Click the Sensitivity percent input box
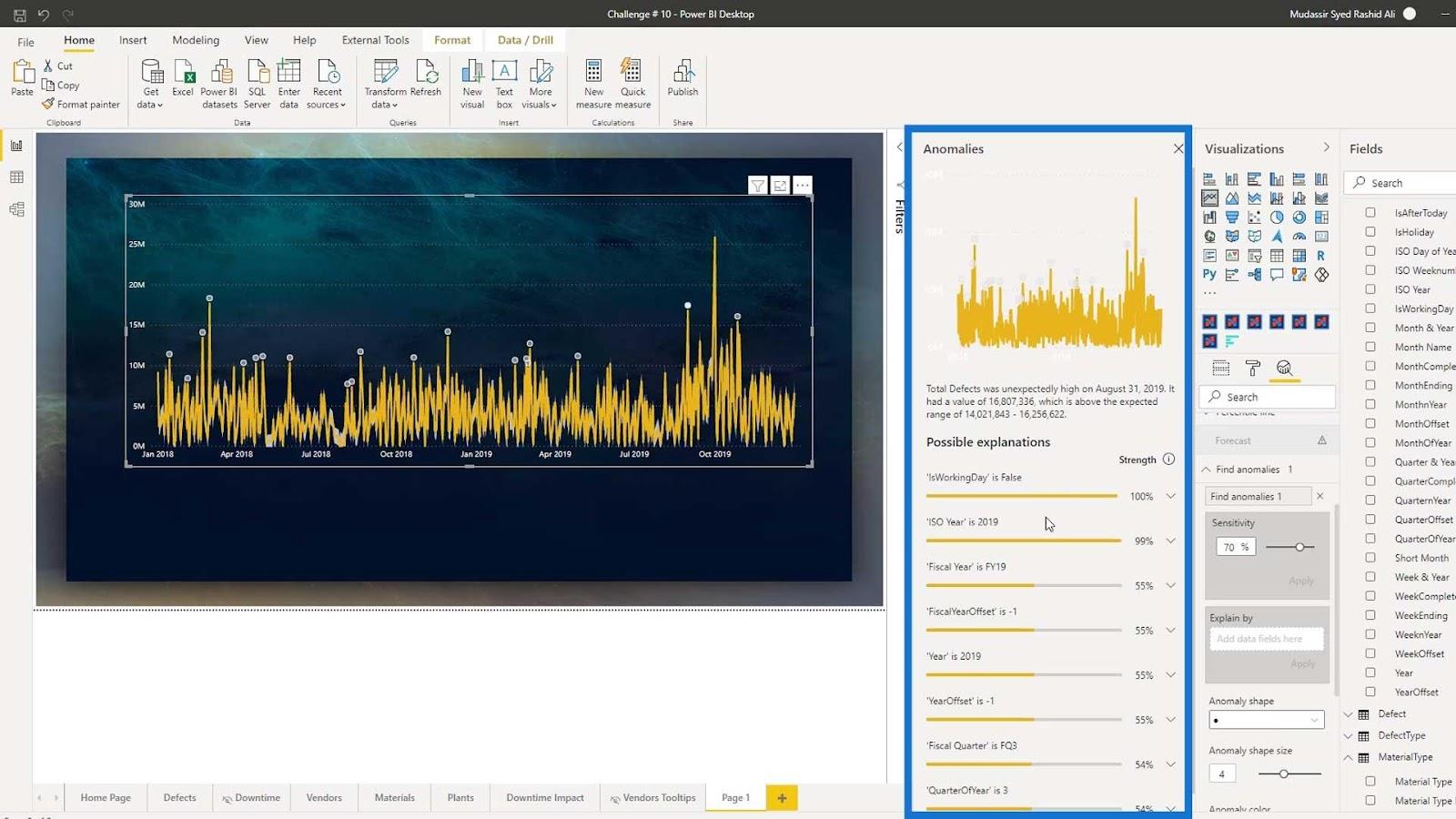 (x=1235, y=547)
